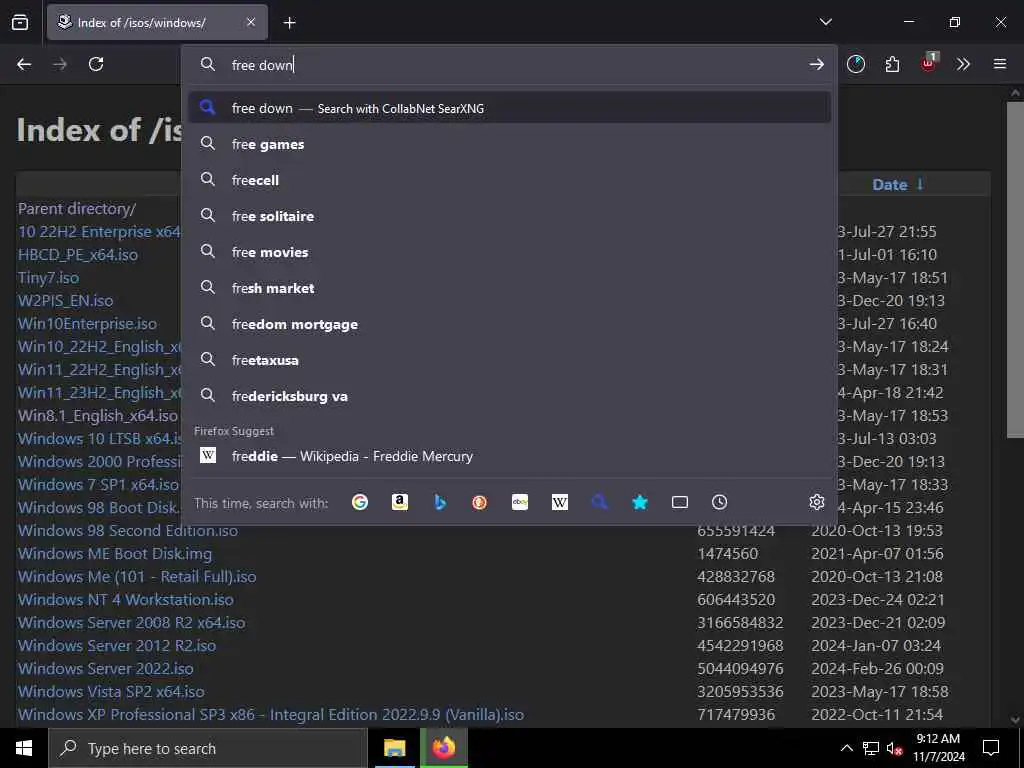1024x768 pixels.
Task: Download Windows ME Boot Disk.img
Action: 115,554
